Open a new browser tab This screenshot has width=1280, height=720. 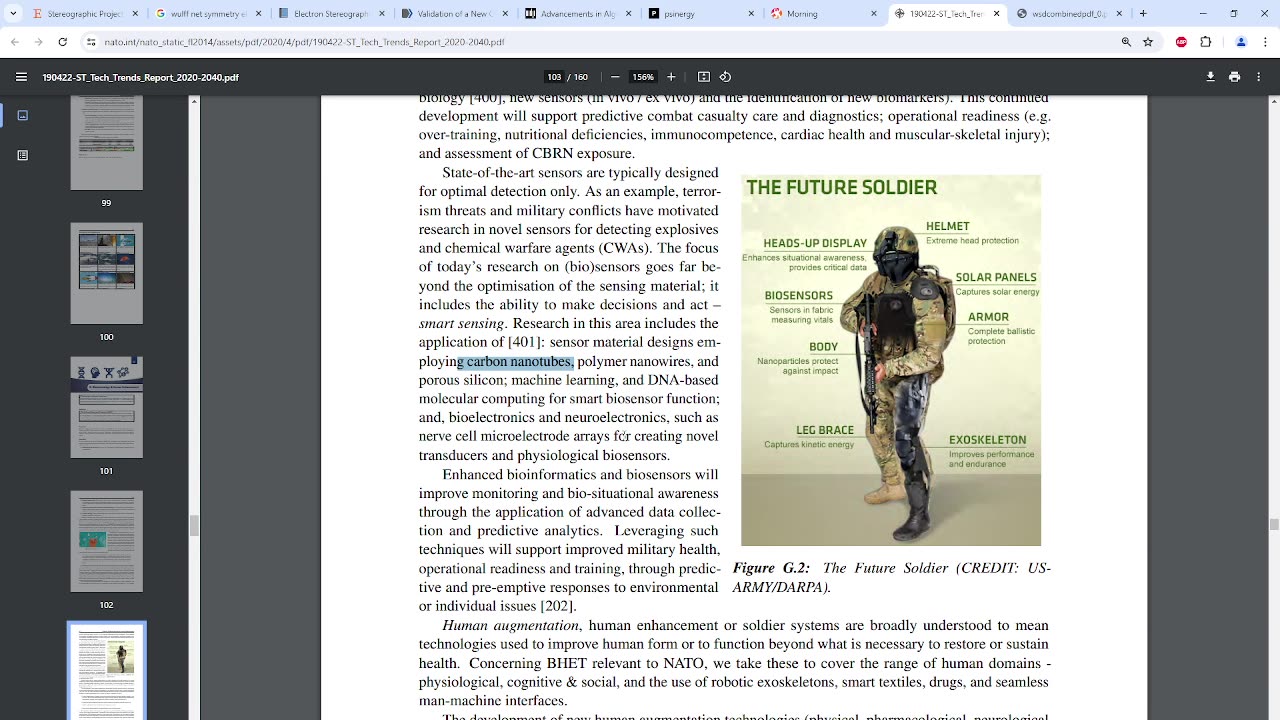1143,14
